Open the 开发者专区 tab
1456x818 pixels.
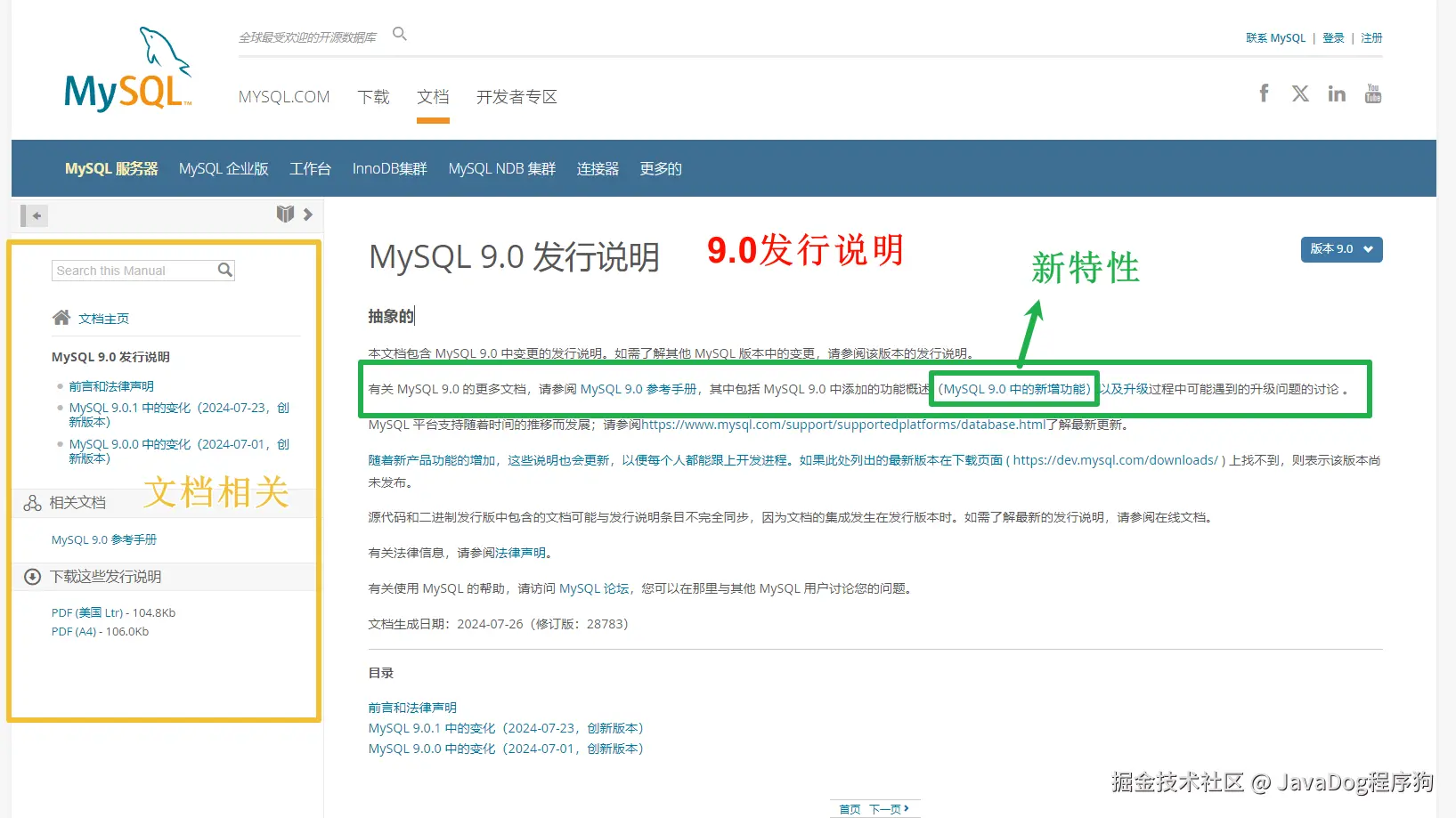[517, 97]
